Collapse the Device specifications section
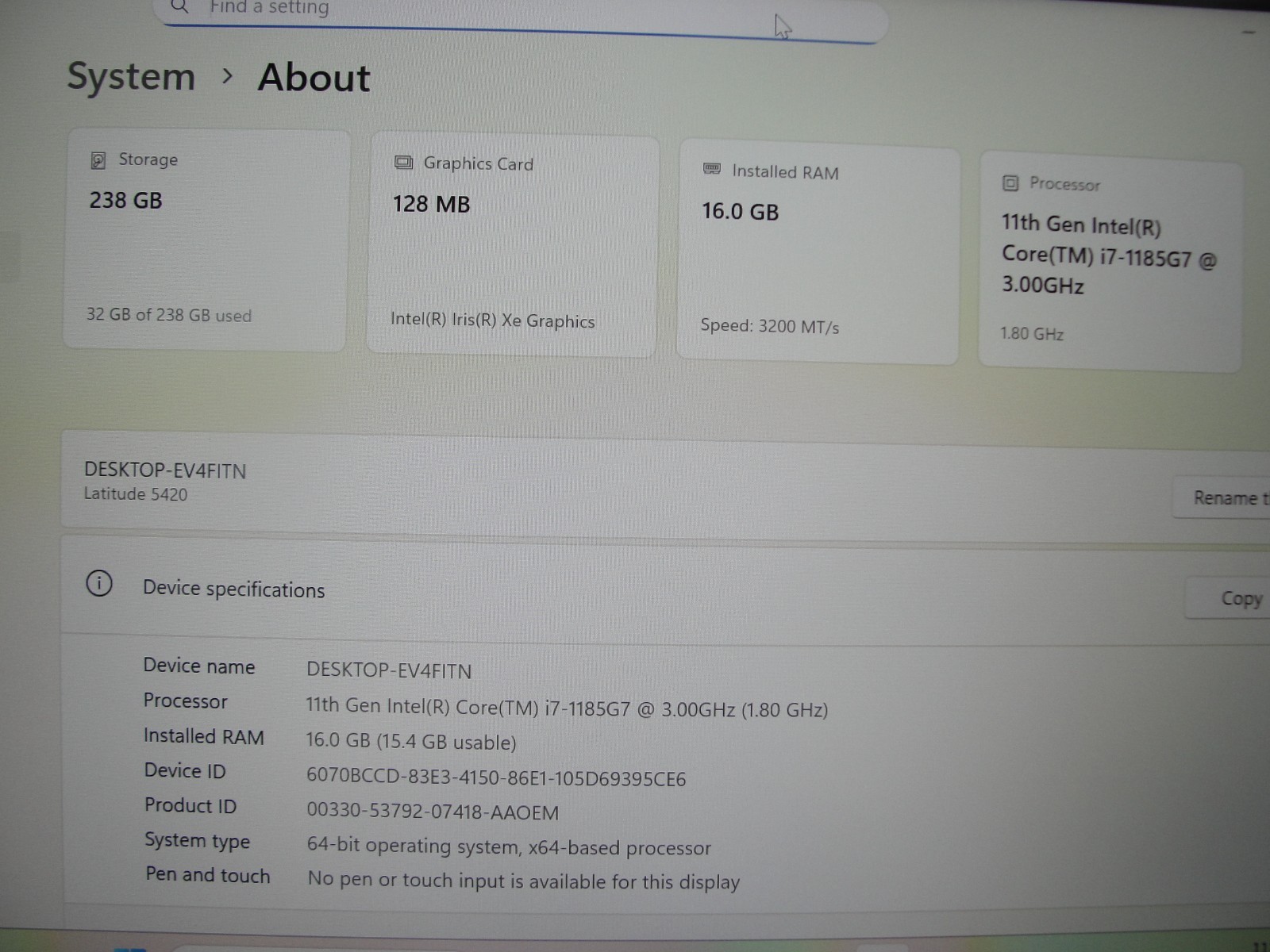This screenshot has height=952, width=1270. (665, 589)
